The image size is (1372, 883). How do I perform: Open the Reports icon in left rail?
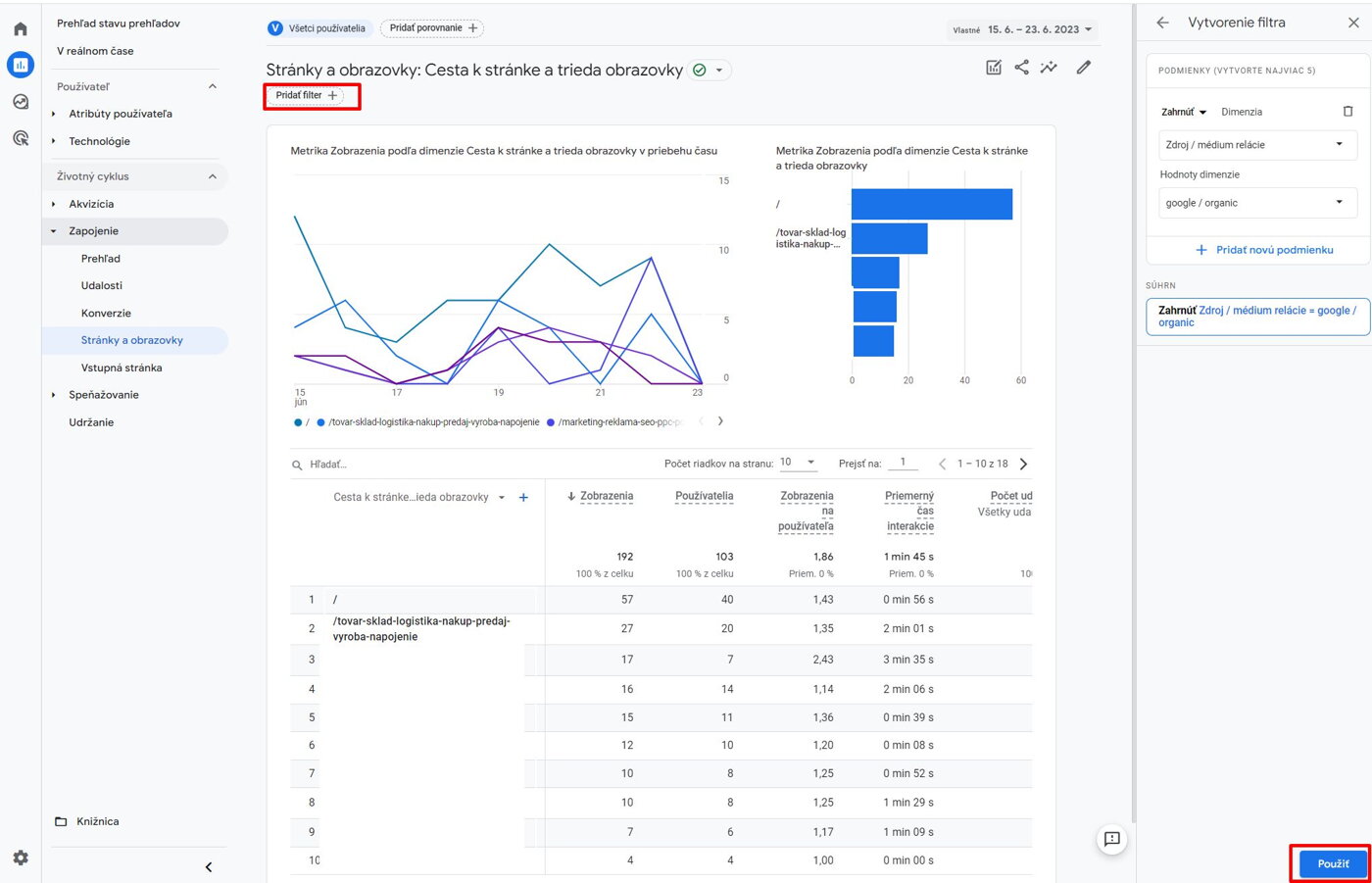coord(21,65)
